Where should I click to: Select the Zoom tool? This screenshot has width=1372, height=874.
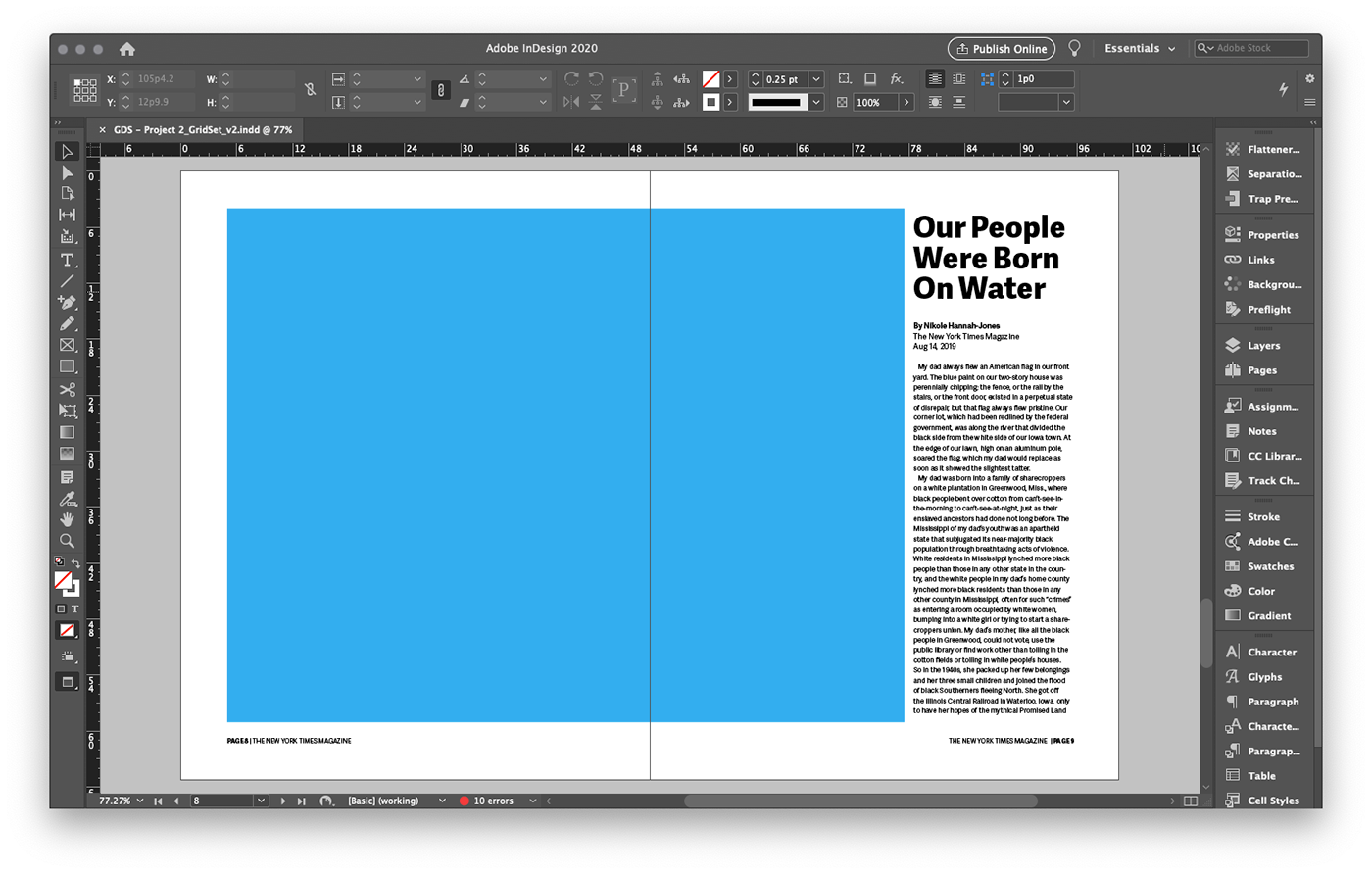coord(67,541)
